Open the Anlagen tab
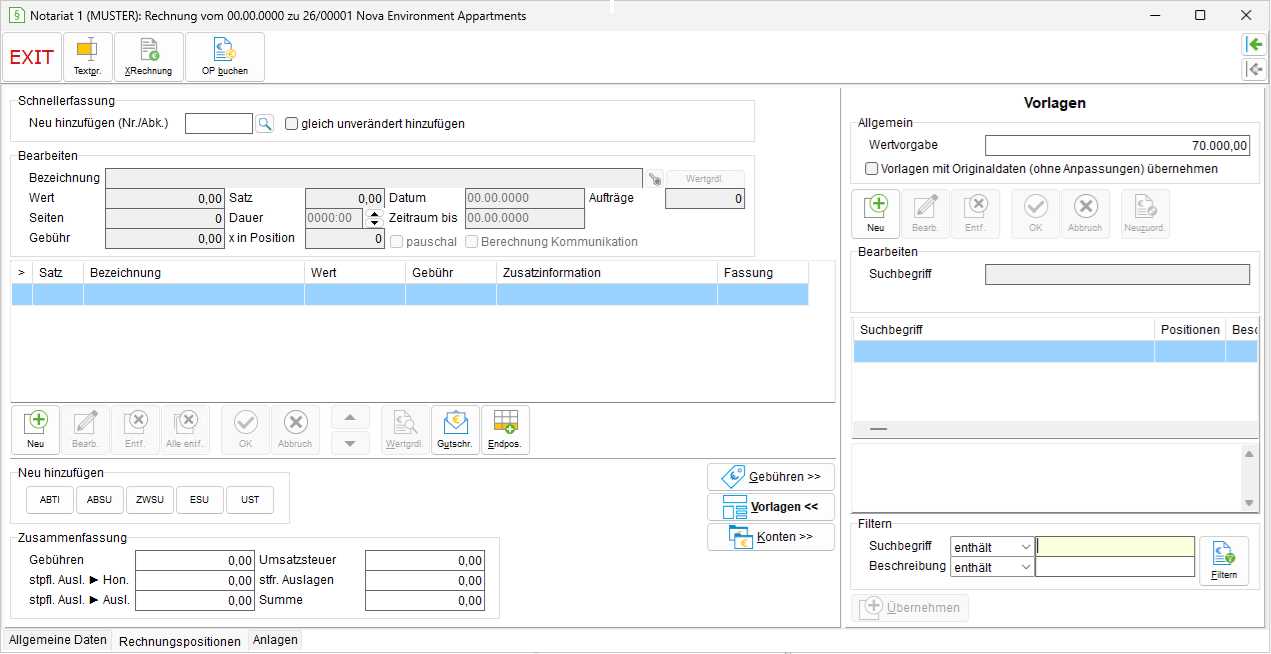 pyautogui.click(x=275, y=640)
